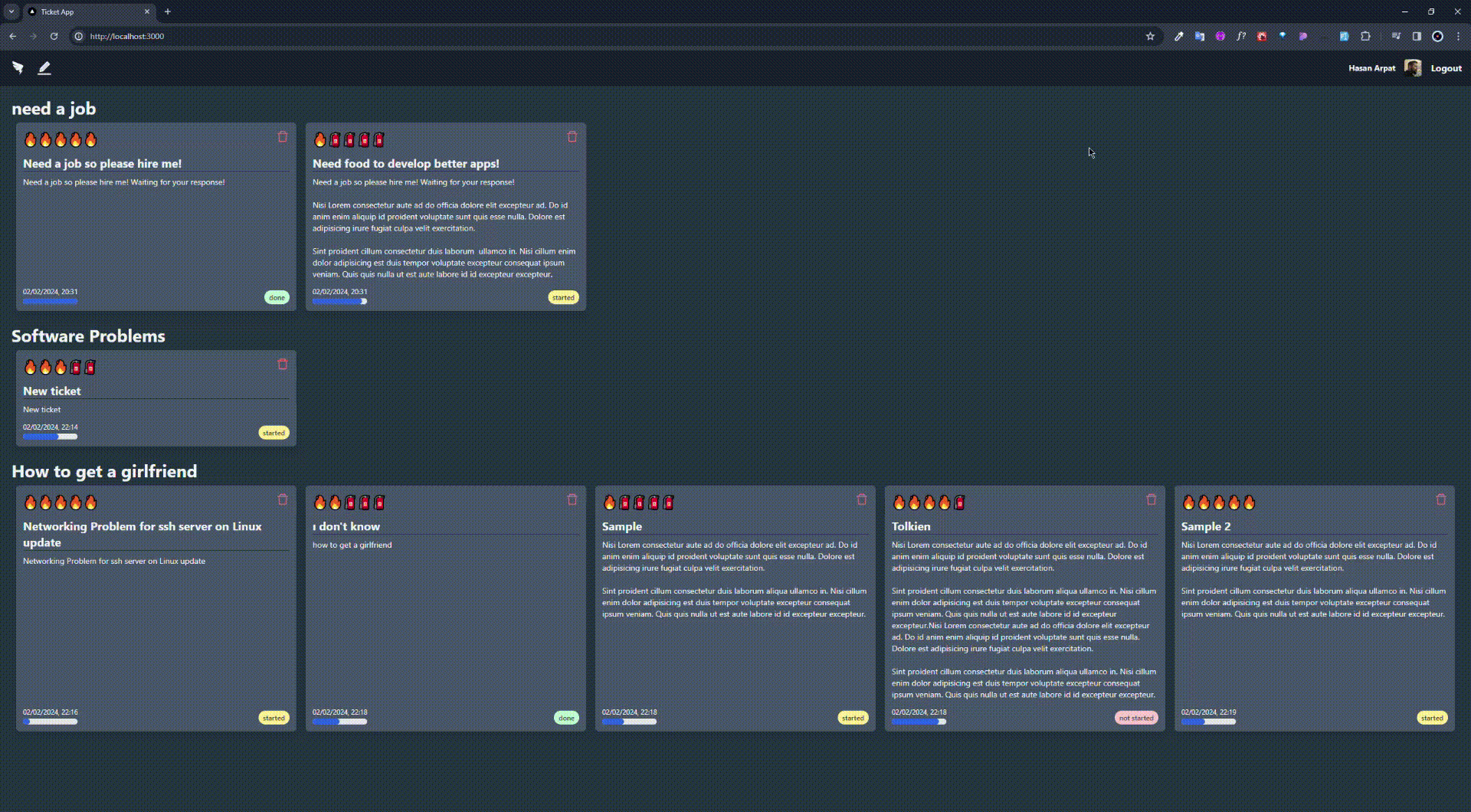Bookmark this page with the star icon
The height and width of the screenshot is (812, 1471).
[x=1150, y=36]
